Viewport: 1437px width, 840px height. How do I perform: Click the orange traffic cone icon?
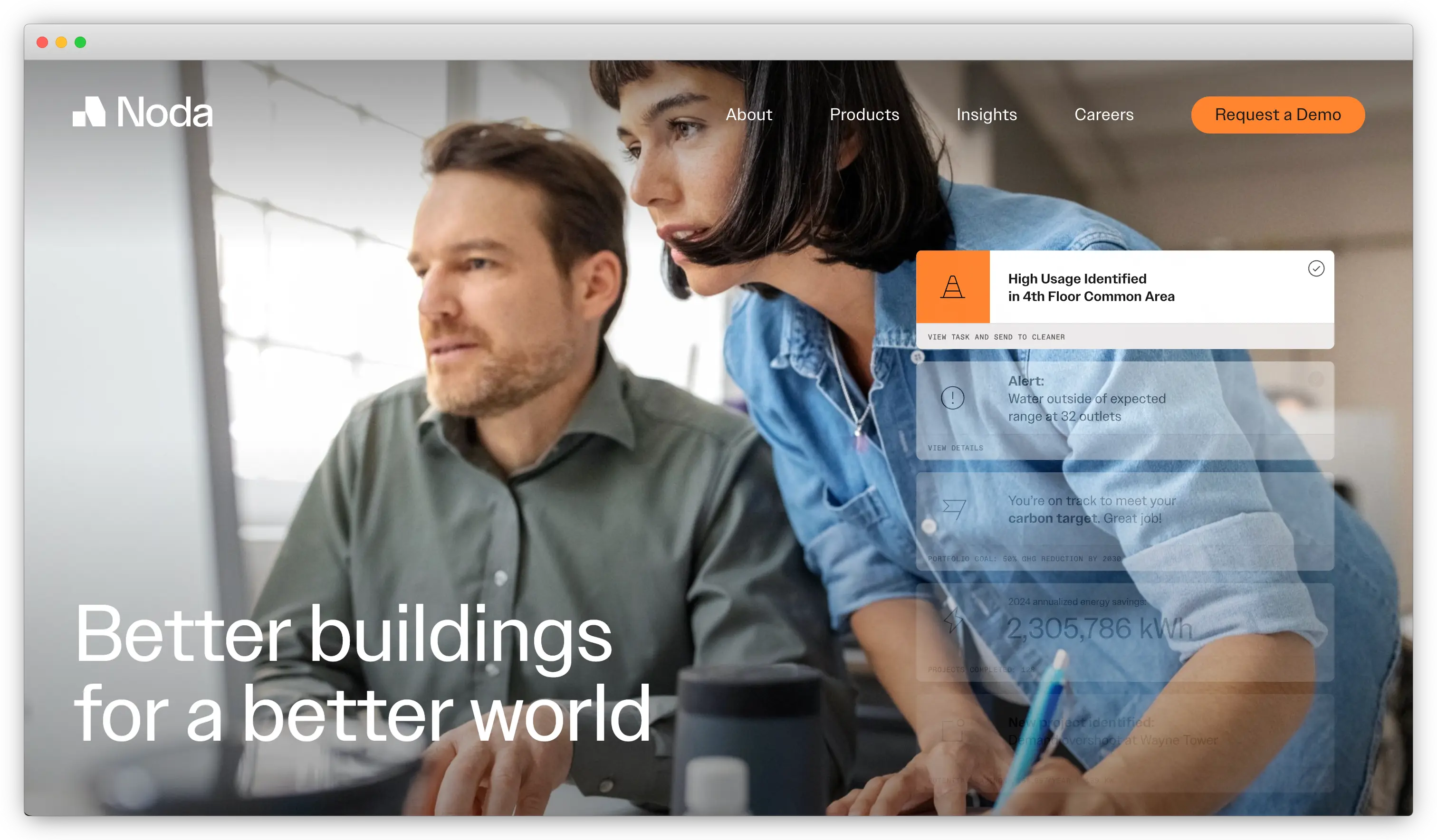952,287
